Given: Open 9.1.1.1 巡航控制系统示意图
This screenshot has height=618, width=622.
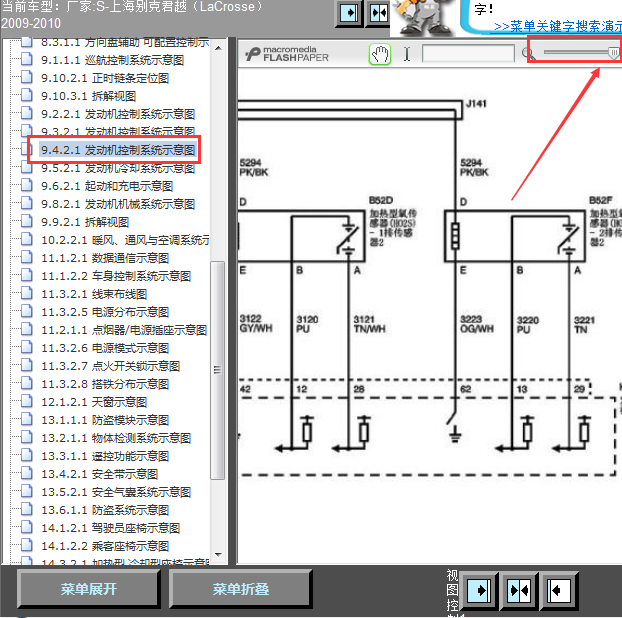Looking at the screenshot, I should (x=113, y=60).
